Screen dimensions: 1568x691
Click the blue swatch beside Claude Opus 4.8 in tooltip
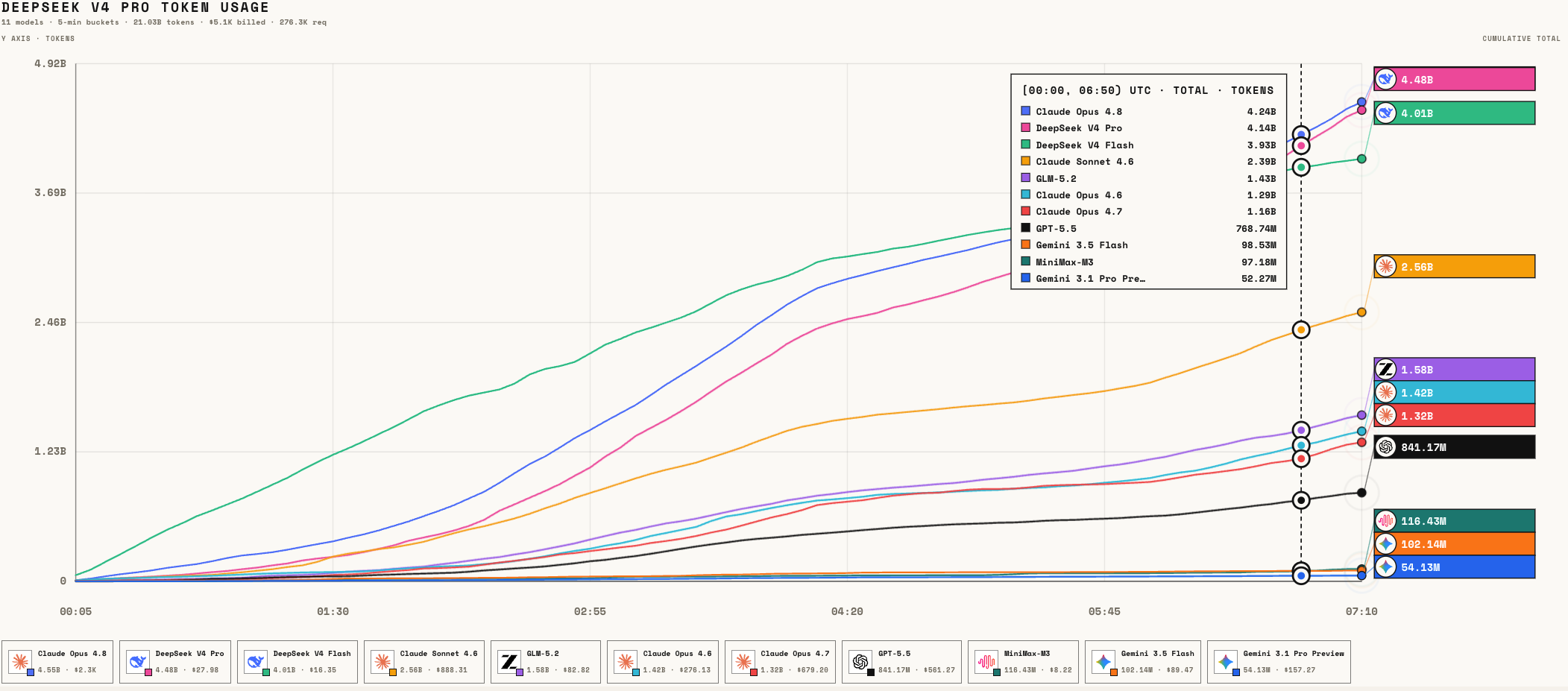pos(1026,111)
